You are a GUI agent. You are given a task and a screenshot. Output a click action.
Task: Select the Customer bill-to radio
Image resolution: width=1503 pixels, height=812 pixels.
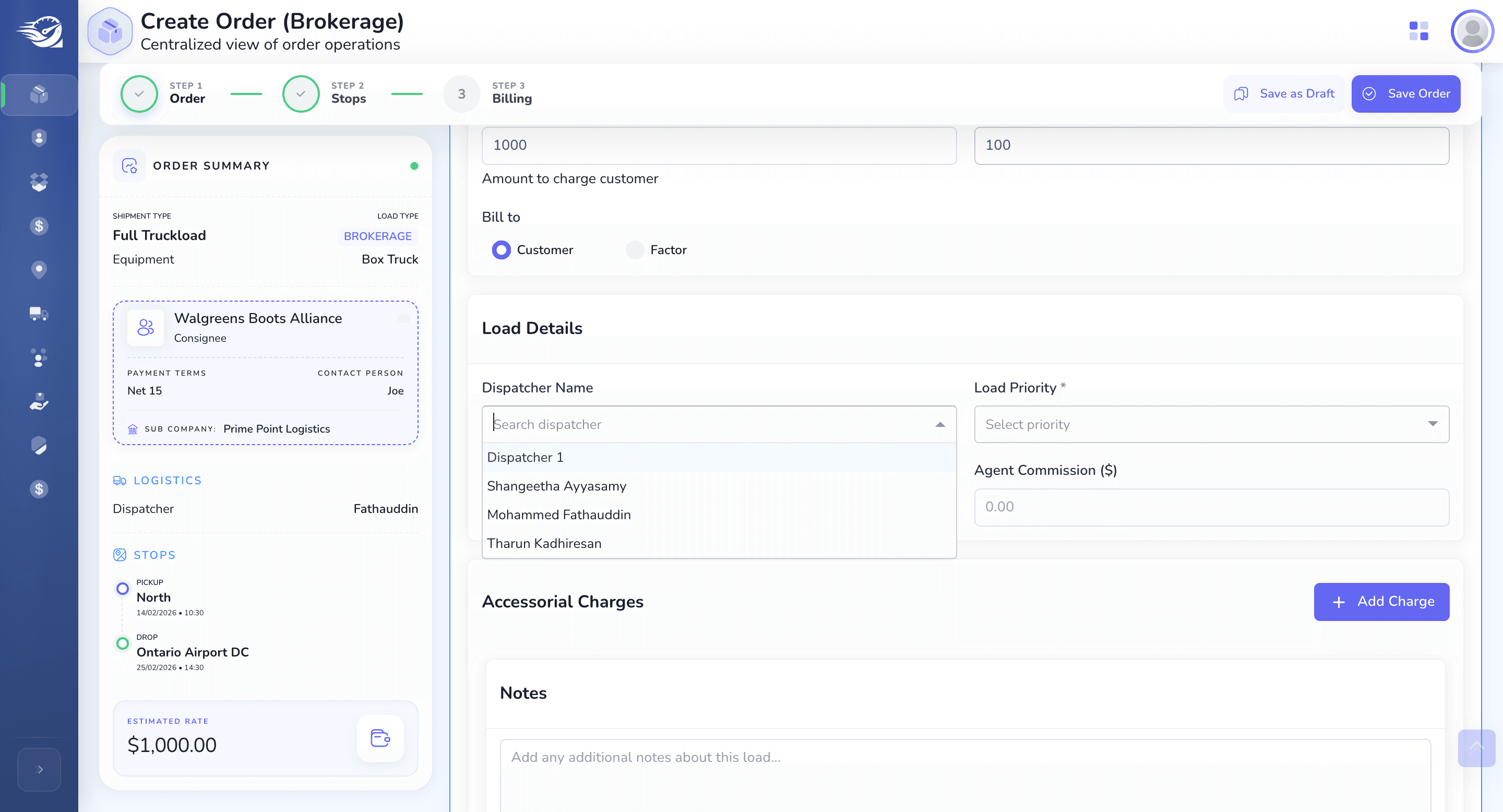(x=501, y=249)
